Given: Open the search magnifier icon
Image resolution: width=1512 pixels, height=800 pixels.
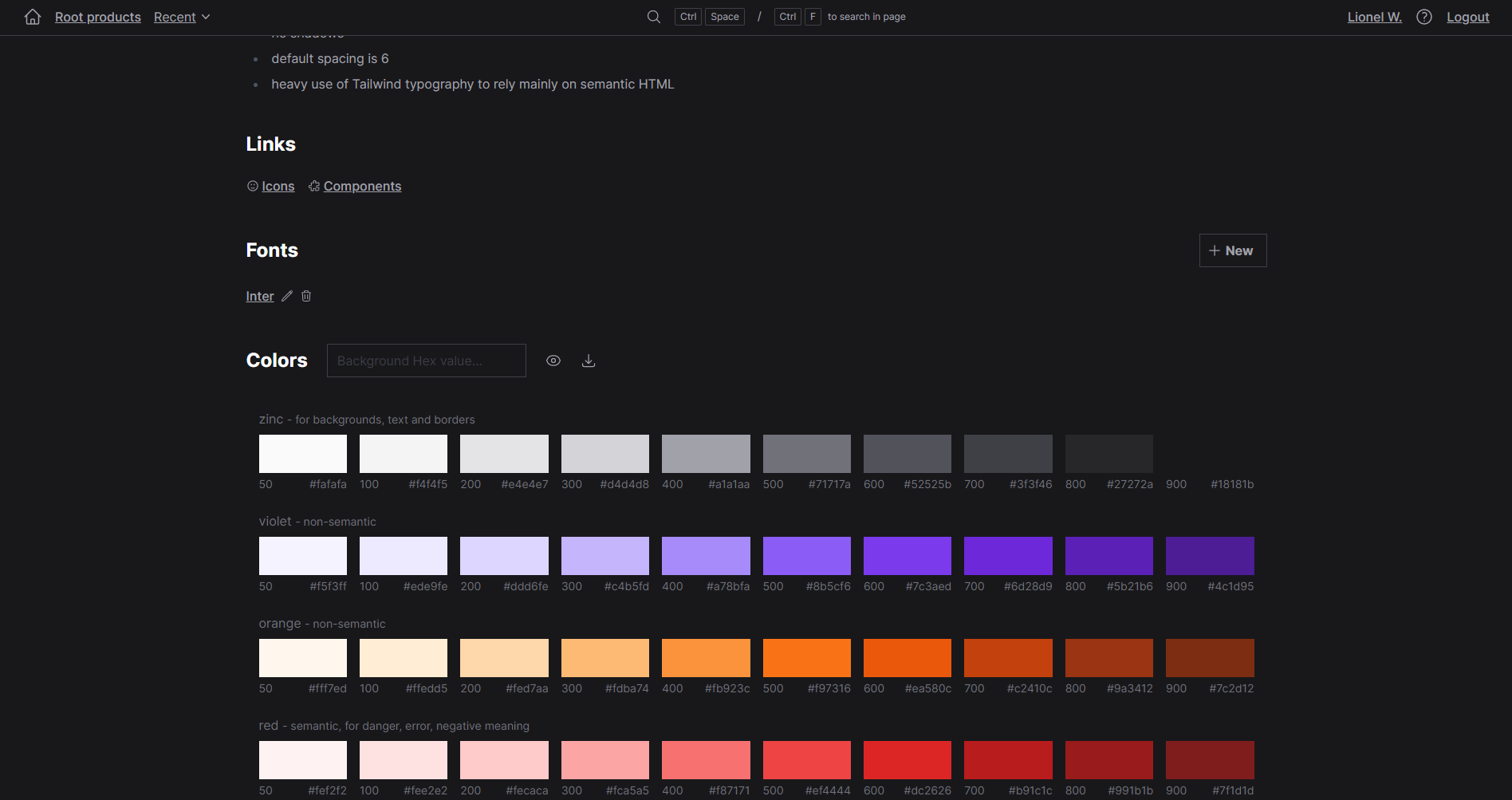Looking at the screenshot, I should click(x=654, y=17).
